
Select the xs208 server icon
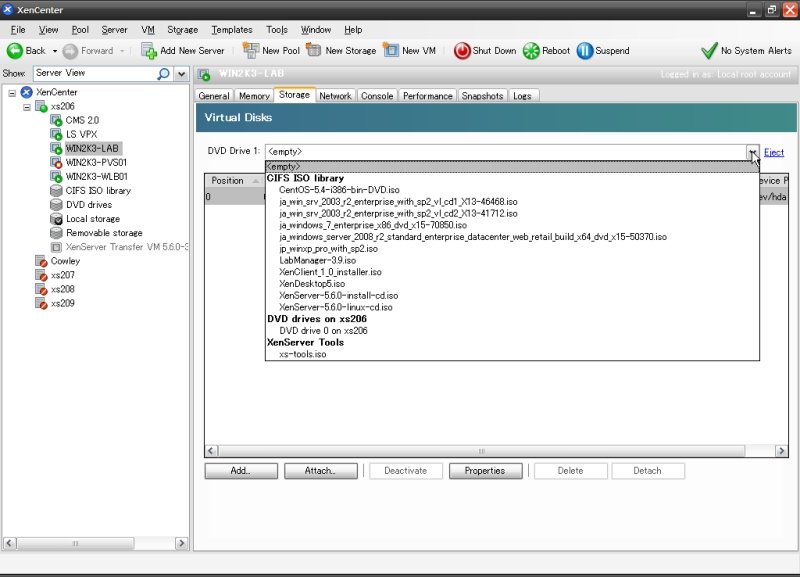pos(41,289)
